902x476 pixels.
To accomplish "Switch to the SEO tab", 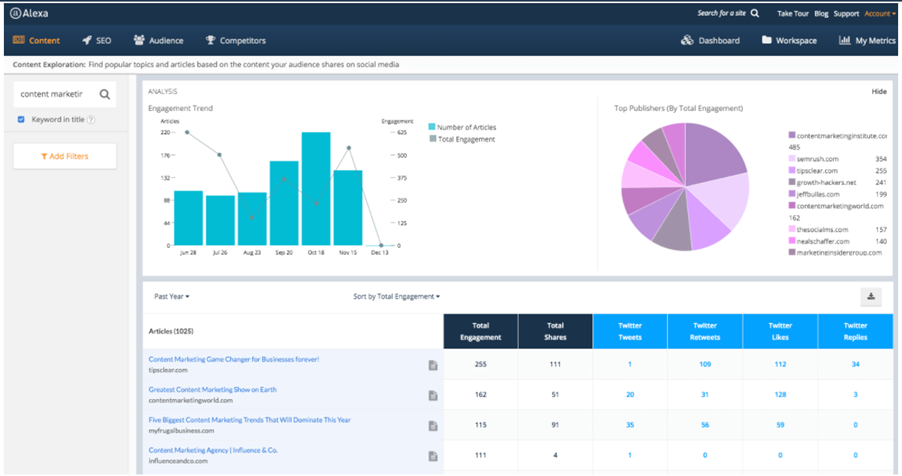I will pos(97,41).
